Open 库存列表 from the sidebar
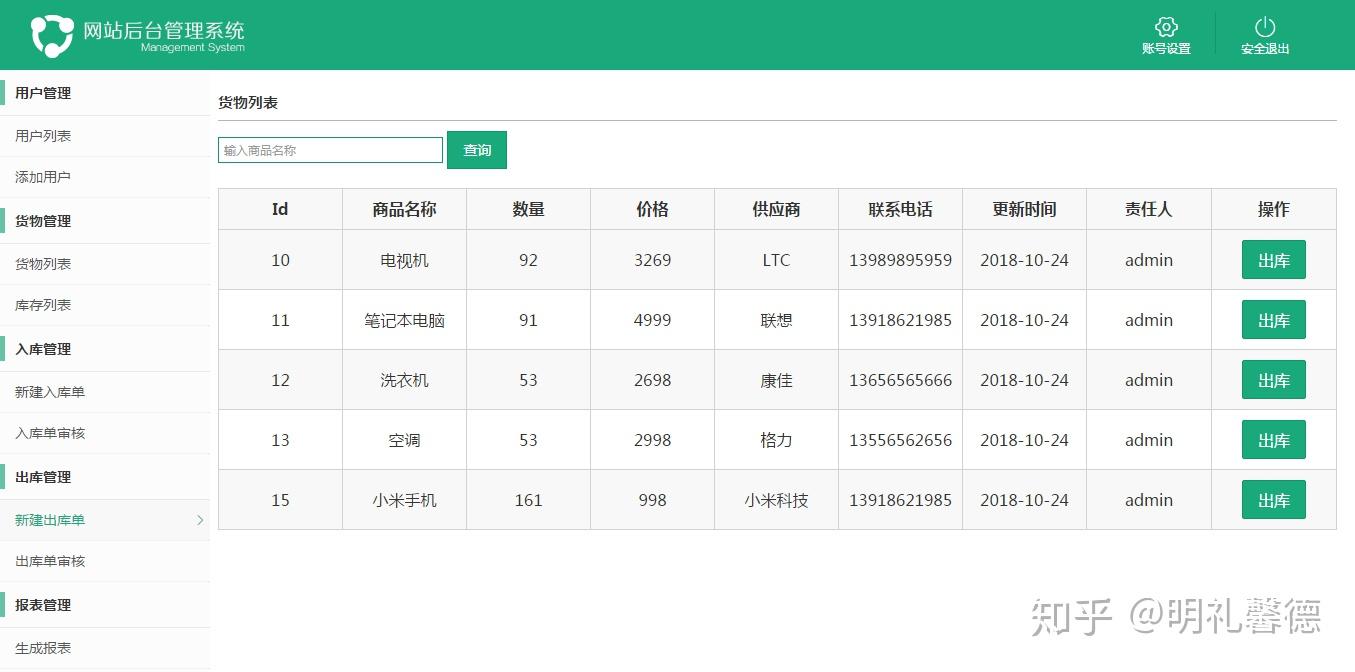This screenshot has height=672, width=1355. point(40,305)
